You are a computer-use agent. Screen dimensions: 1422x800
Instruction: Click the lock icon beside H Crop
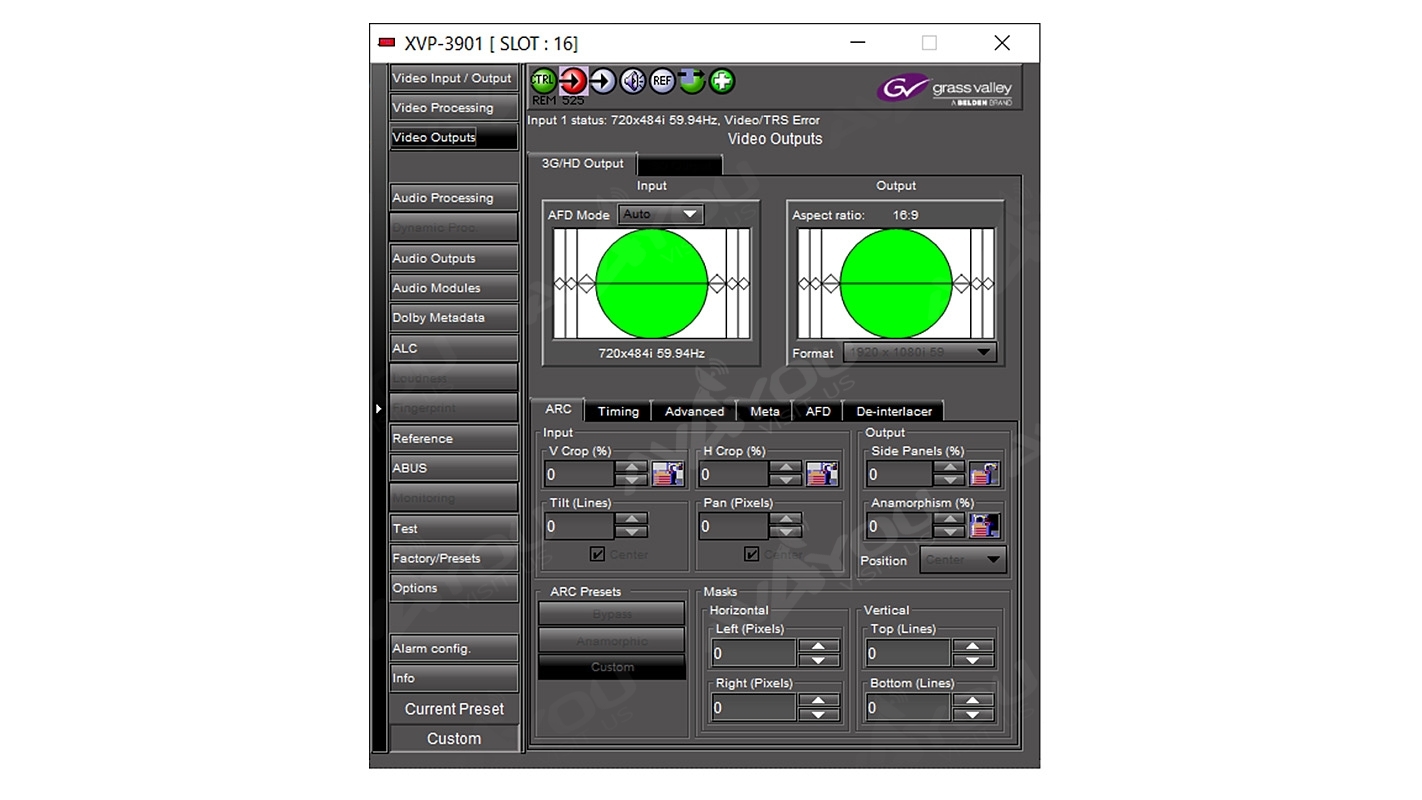(821, 474)
